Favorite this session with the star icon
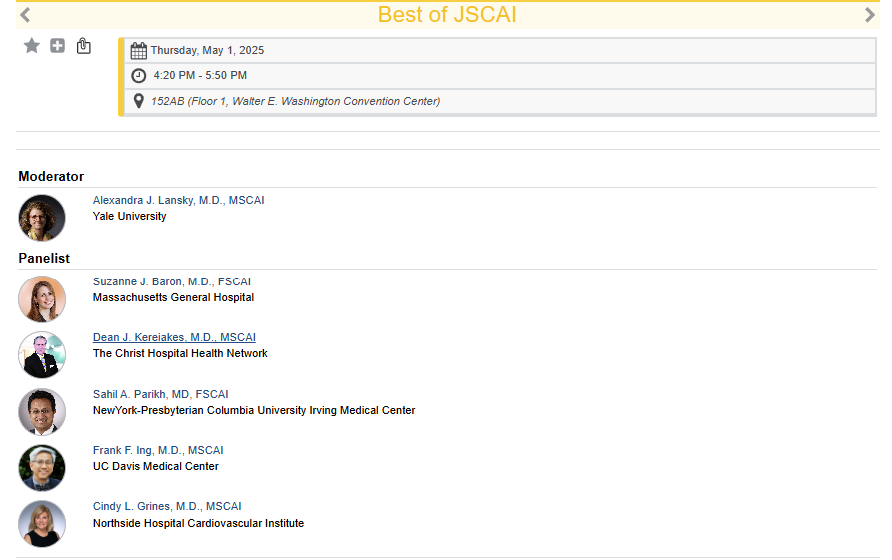Screen dimensions: 892x560 click(32, 46)
